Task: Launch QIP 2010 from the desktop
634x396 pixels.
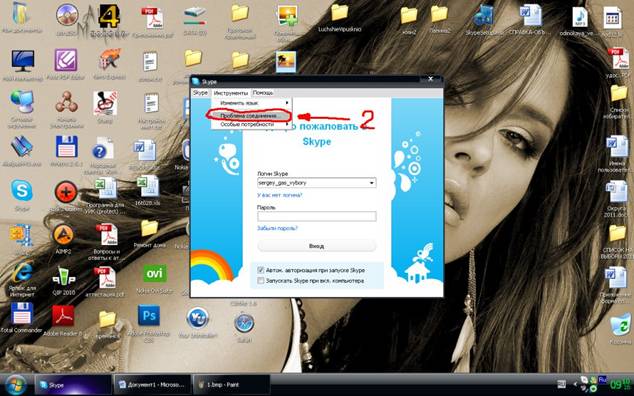Action: (63, 276)
